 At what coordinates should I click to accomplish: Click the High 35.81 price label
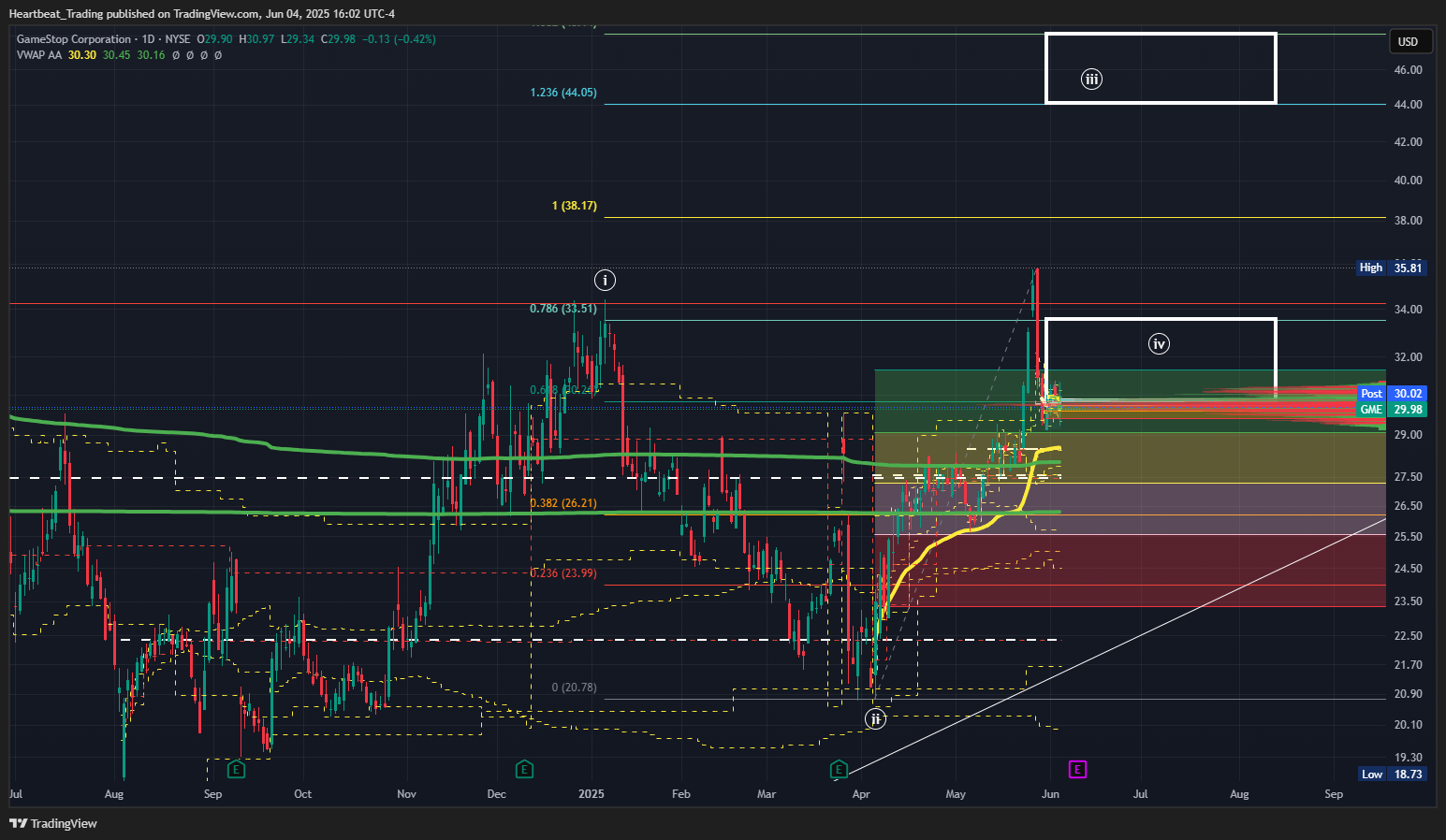pyautogui.click(x=1392, y=268)
